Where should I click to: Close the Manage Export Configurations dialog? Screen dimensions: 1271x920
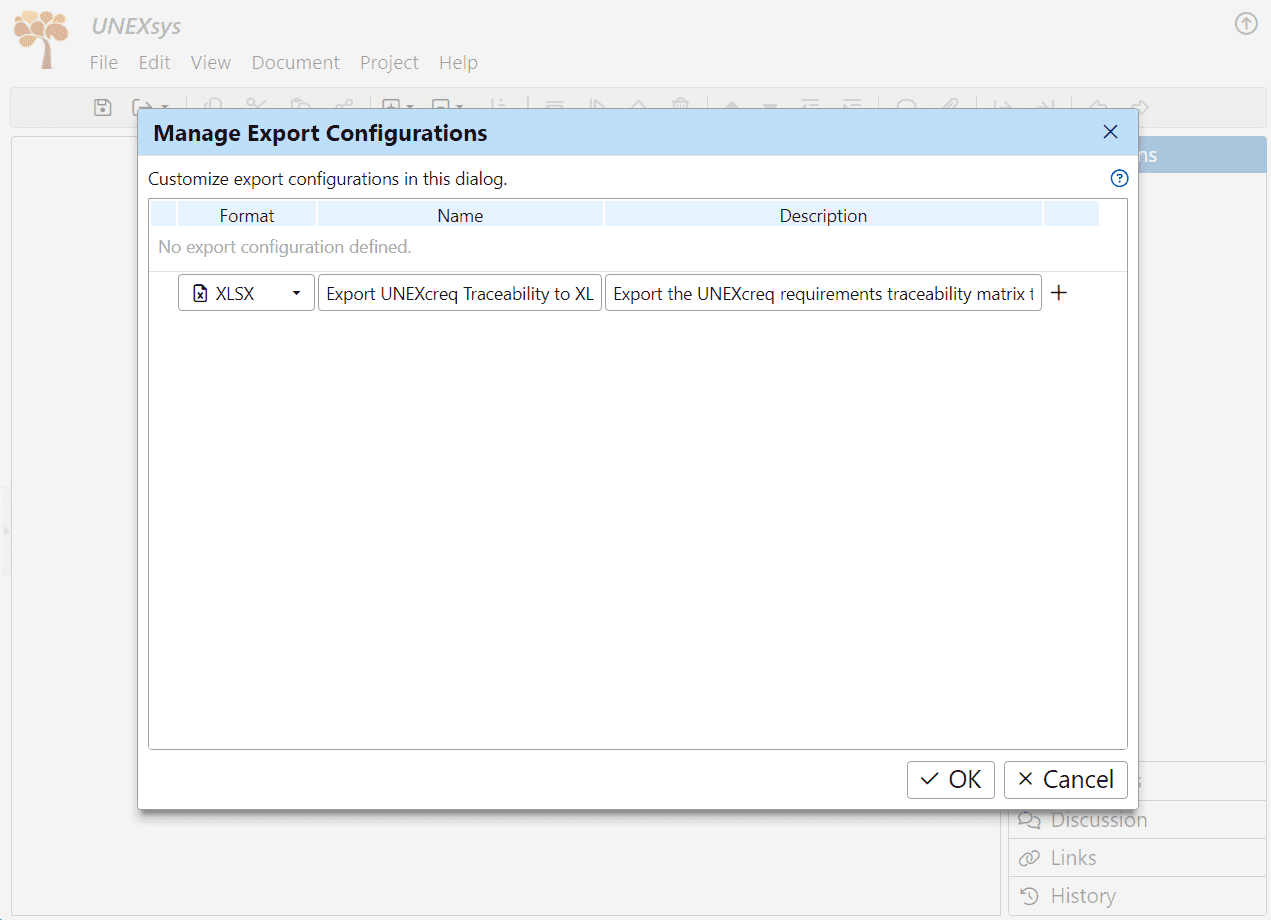[x=1110, y=132]
